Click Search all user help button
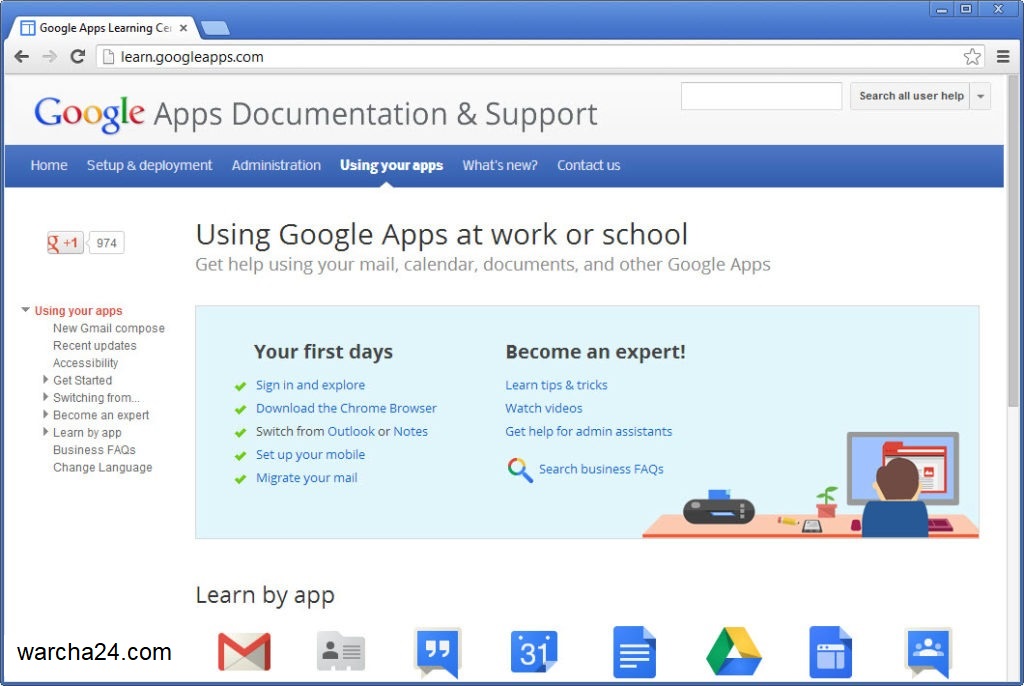 click(x=911, y=96)
